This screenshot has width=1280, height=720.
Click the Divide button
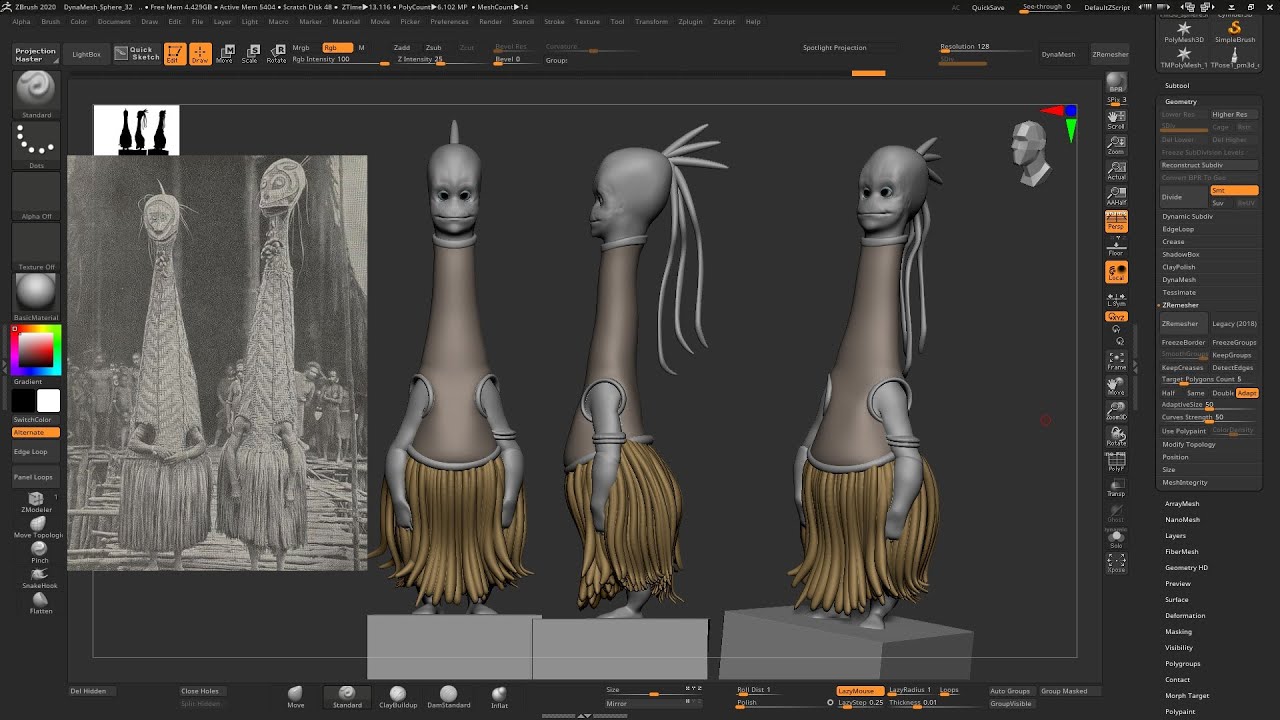[x=1183, y=197]
